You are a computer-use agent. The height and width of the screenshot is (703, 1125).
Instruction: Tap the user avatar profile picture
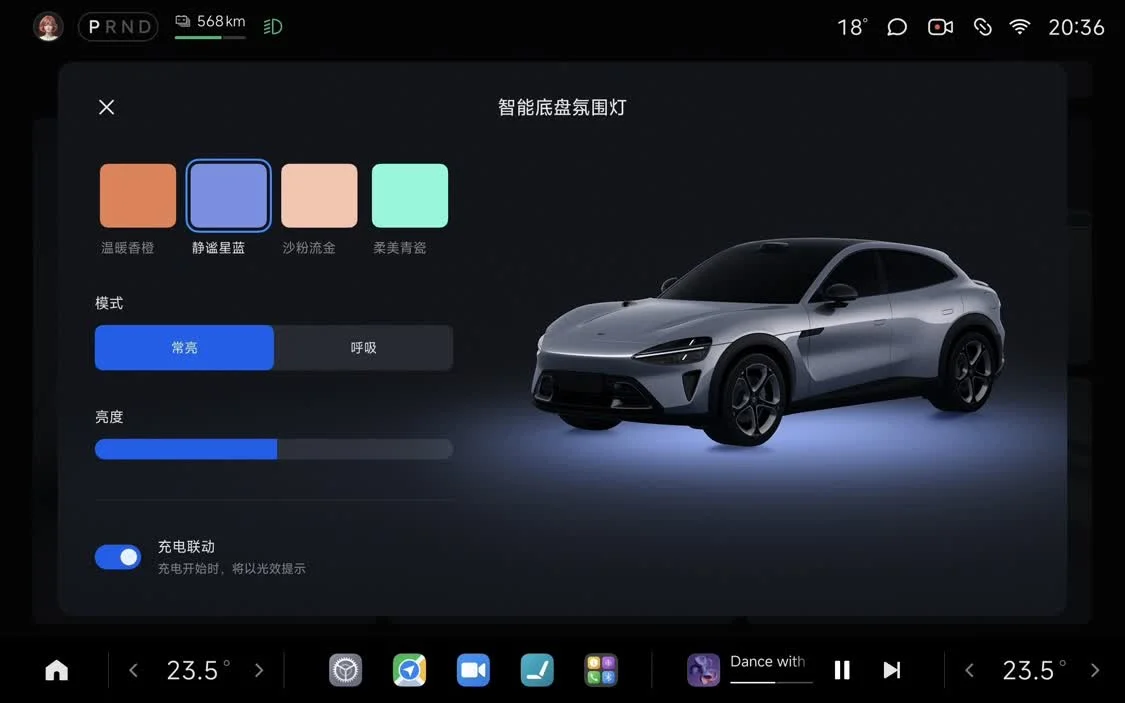click(48, 27)
